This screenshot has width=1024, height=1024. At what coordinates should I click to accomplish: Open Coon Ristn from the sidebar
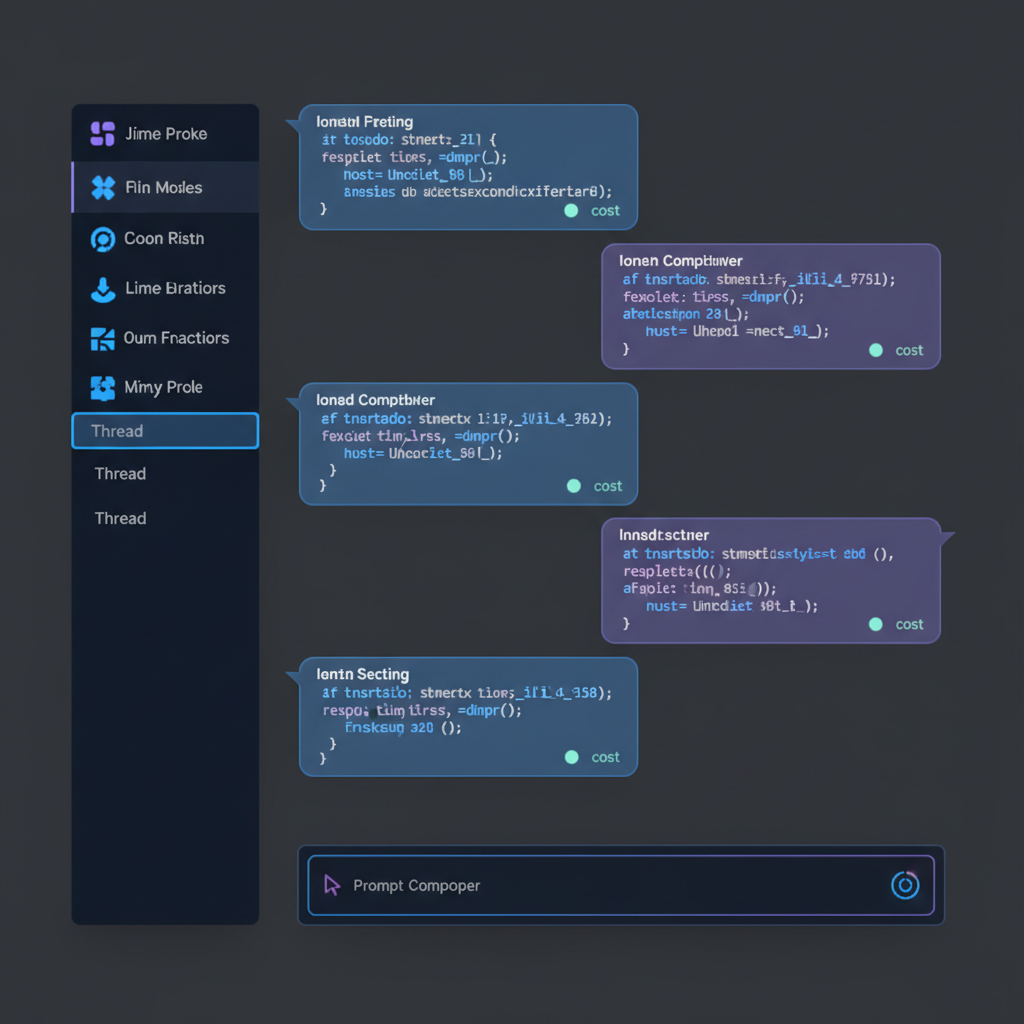tap(101, 238)
